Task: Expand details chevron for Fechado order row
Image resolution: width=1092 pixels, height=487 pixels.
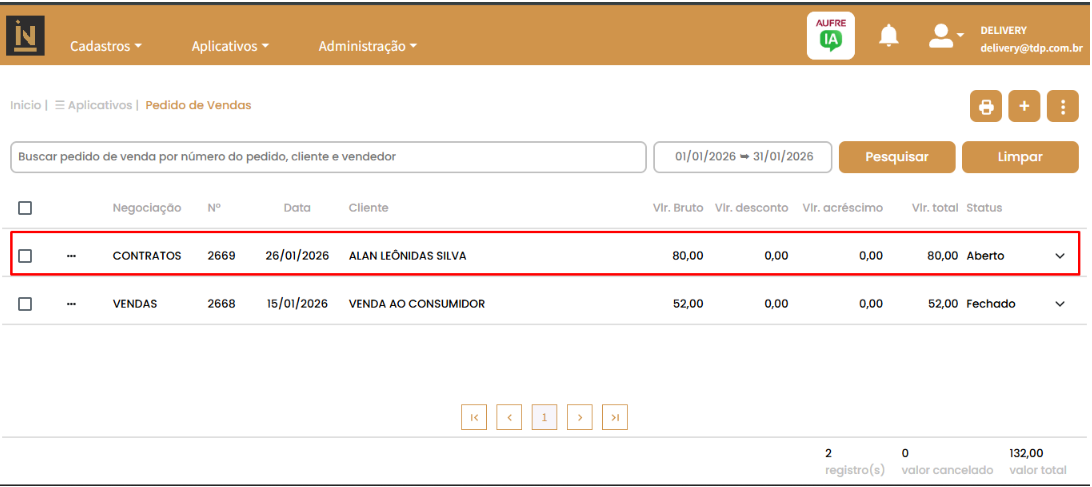Action: point(1060,304)
